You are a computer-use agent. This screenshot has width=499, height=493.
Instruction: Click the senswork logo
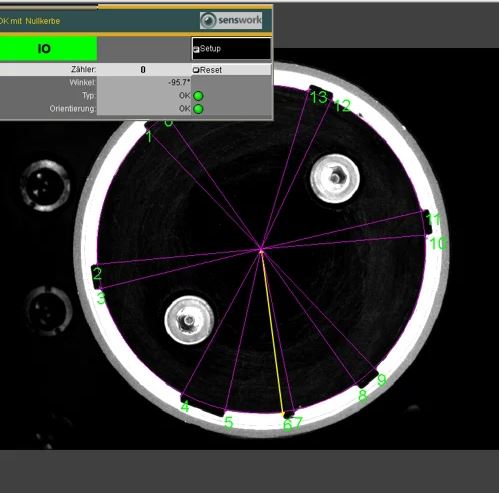[231, 20]
